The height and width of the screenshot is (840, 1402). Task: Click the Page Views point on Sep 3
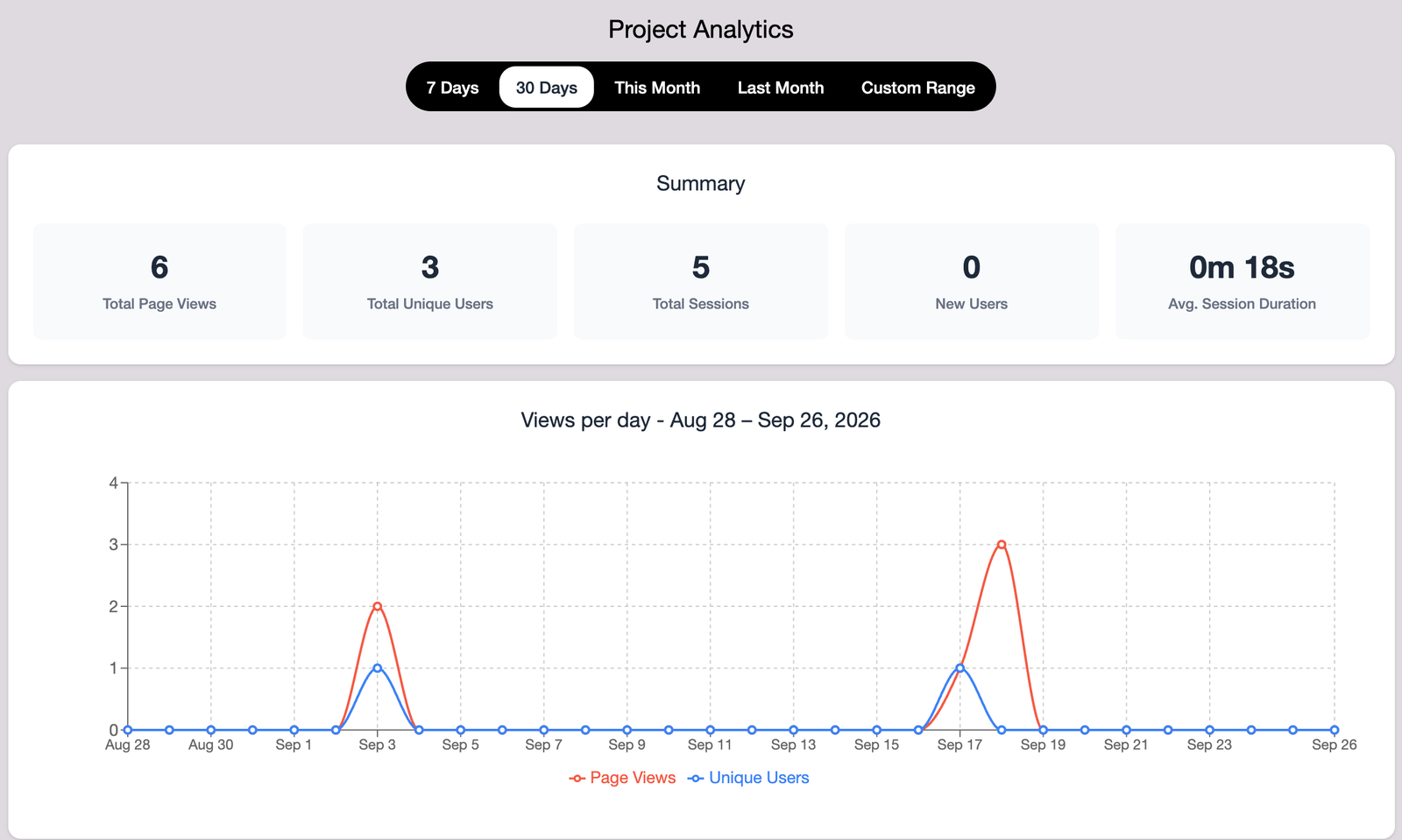378,606
